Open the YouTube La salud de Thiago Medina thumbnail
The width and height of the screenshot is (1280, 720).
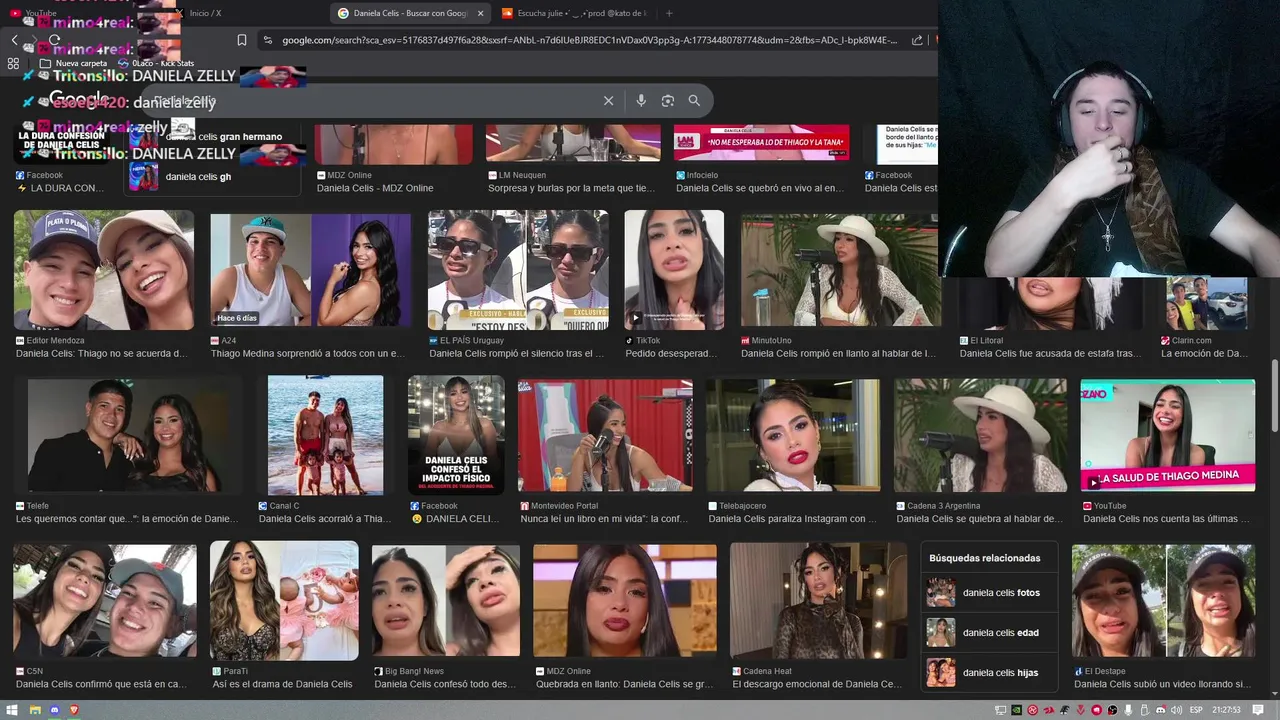coord(1168,435)
